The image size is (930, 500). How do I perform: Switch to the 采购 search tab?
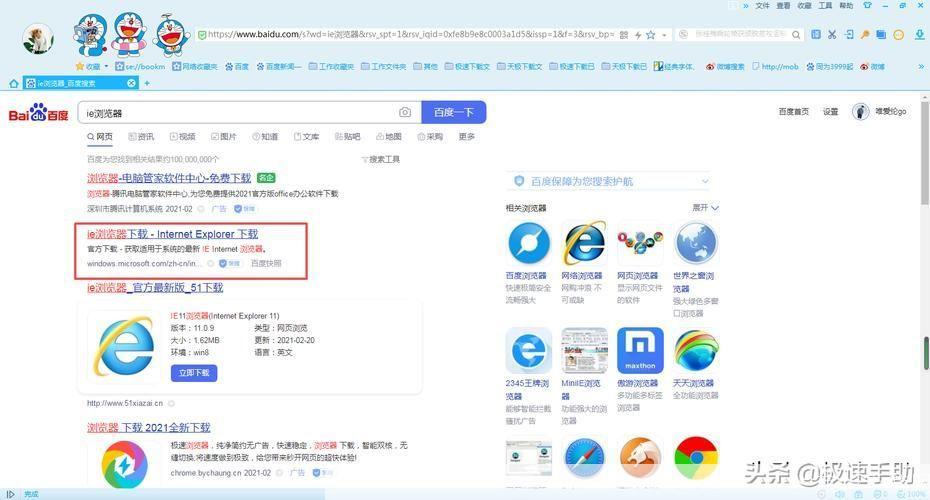tap(430, 136)
